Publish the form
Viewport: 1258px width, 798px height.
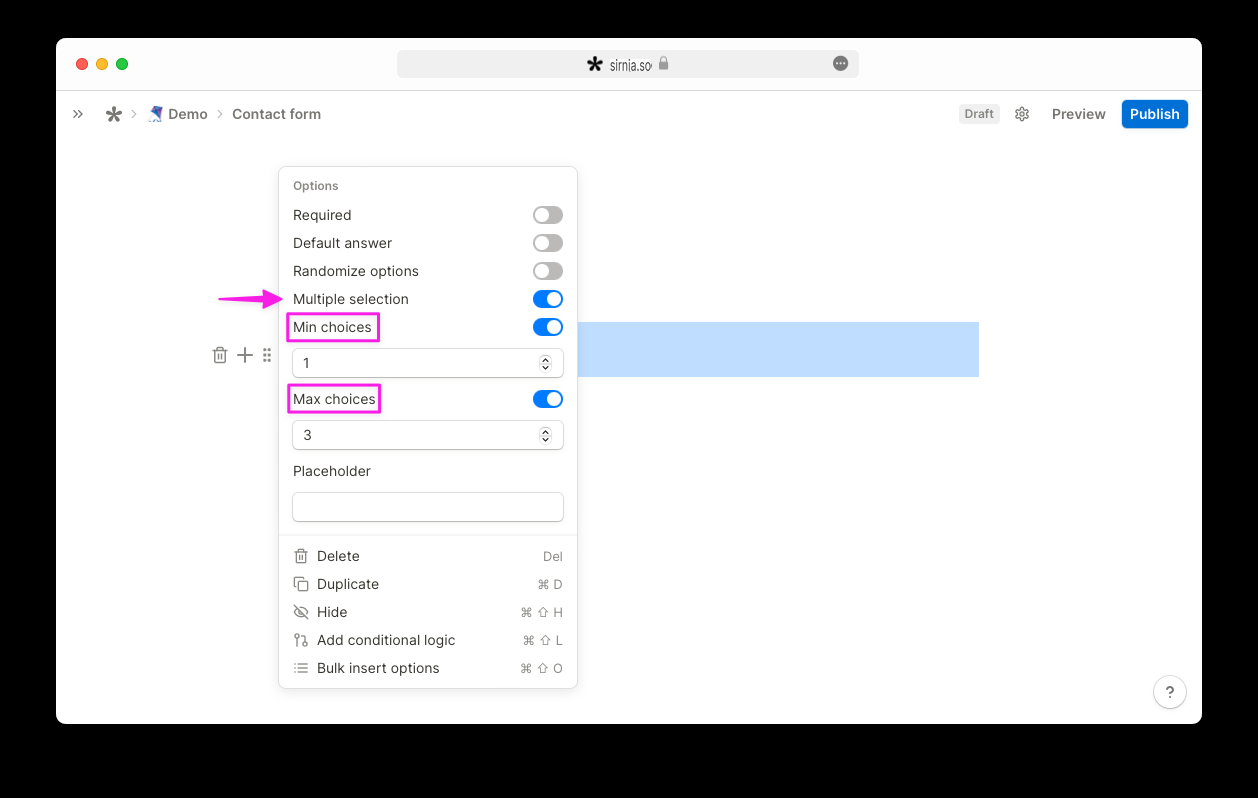tap(1155, 114)
